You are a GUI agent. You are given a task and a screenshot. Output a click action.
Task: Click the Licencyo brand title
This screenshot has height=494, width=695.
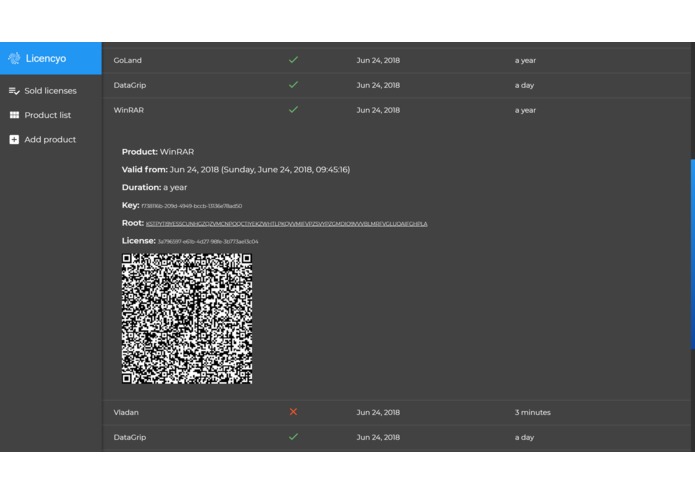pos(46,58)
